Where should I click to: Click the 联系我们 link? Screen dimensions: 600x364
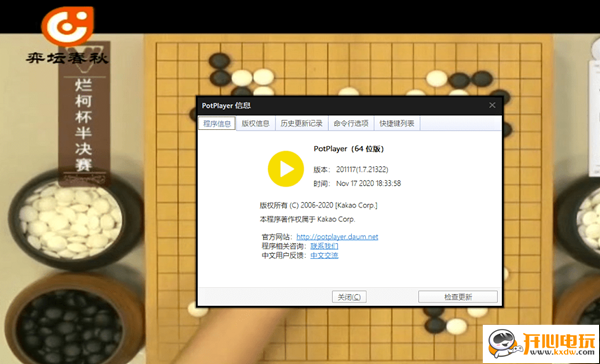[324, 246]
